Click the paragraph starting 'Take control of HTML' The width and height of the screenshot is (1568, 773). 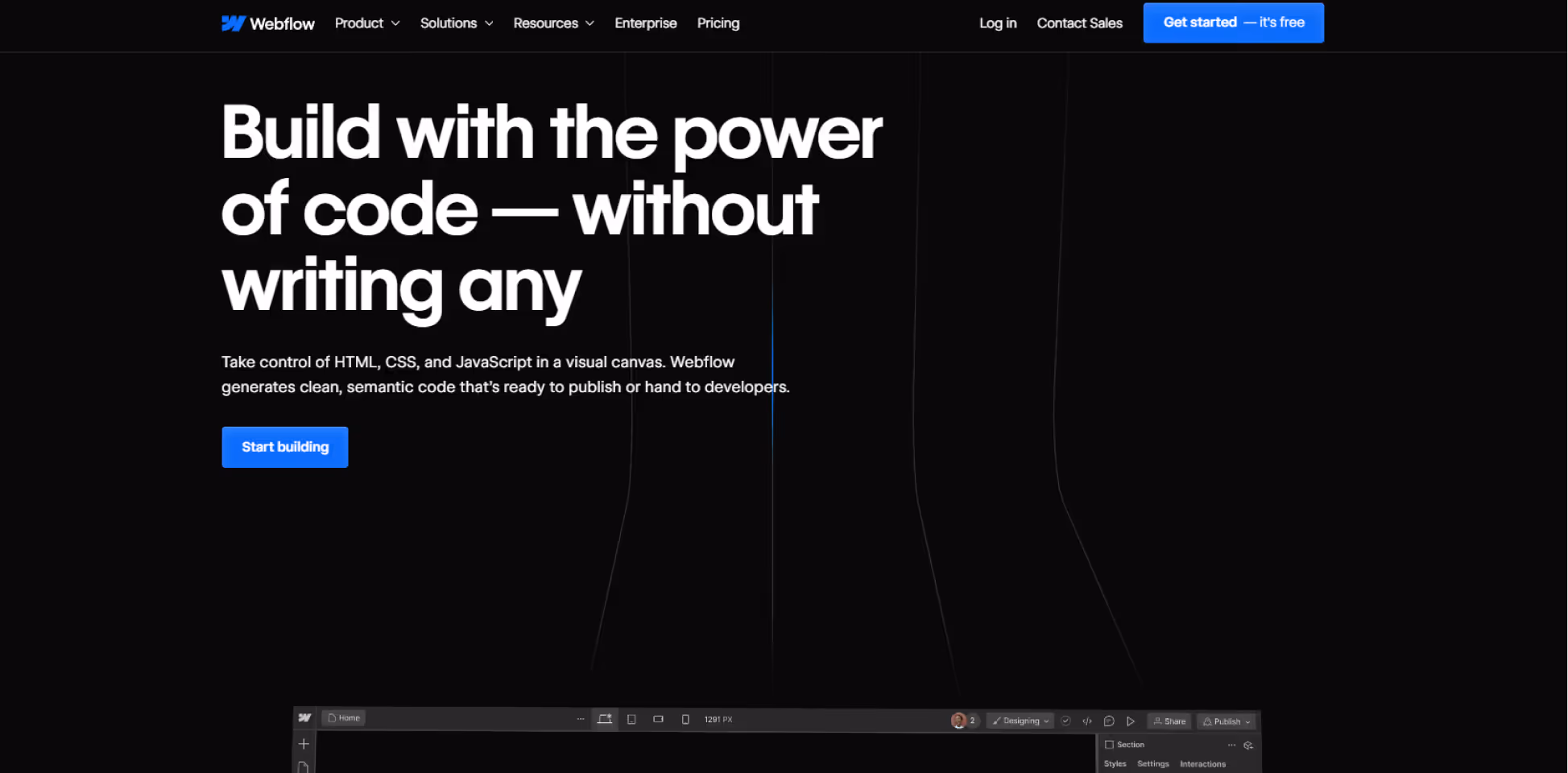click(505, 374)
